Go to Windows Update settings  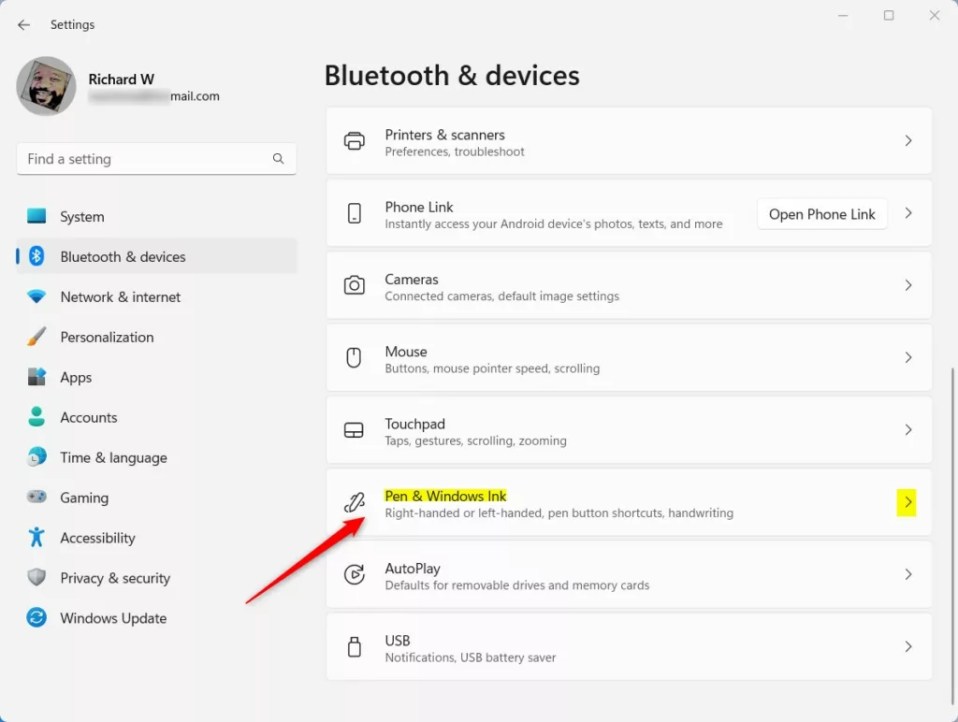pos(113,618)
